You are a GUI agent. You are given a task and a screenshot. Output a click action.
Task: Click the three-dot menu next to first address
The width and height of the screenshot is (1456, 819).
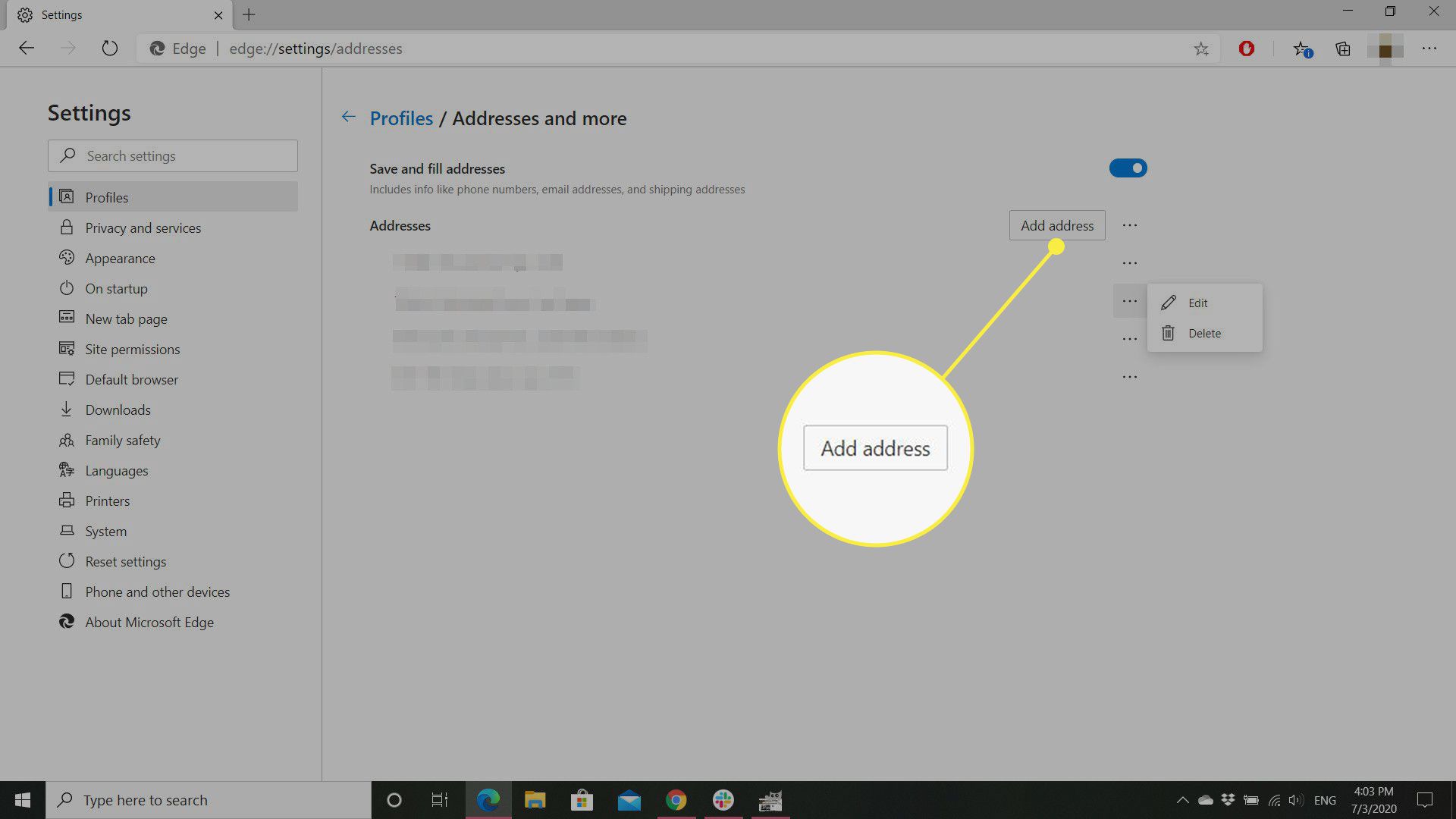coord(1130,262)
